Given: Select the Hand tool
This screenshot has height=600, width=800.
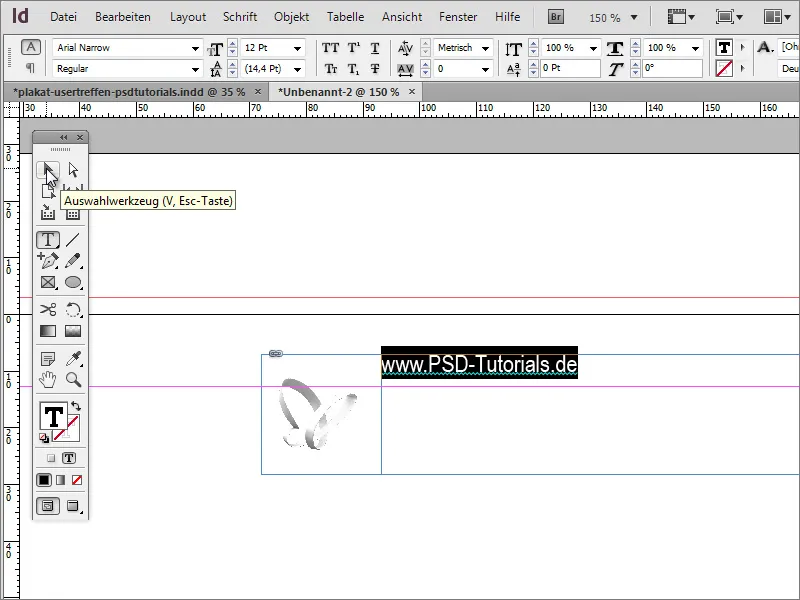Looking at the screenshot, I should coord(48,380).
